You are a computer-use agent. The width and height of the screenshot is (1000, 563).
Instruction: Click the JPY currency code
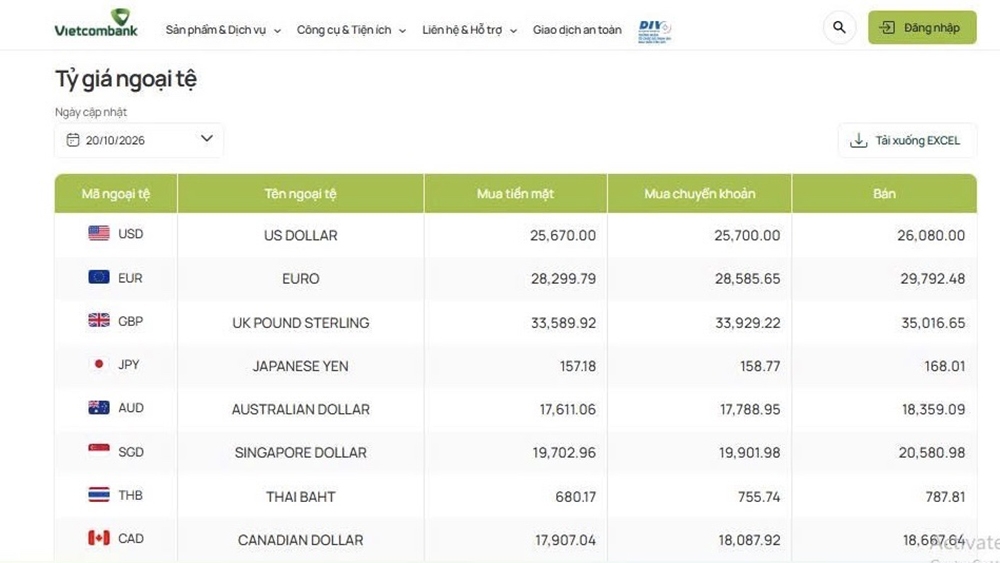(x=129, y=365)
